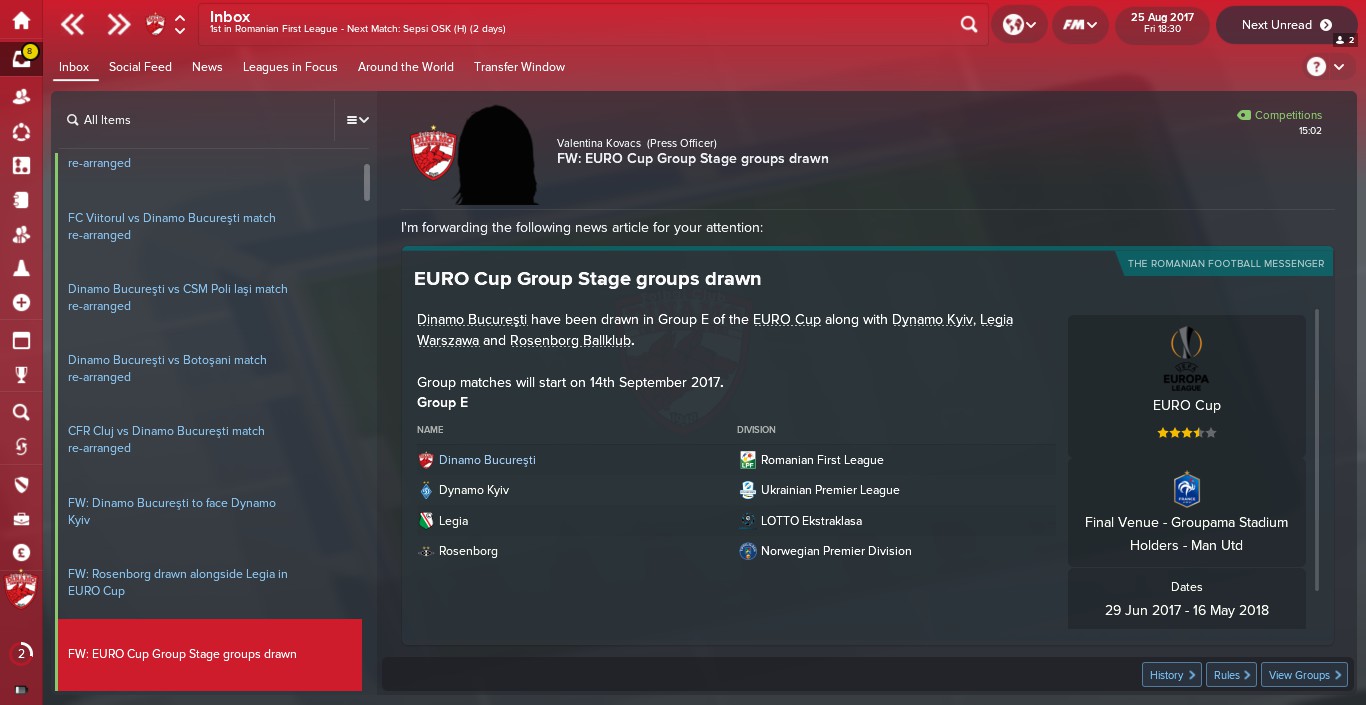The width and height of the screenshot is (1366, 705).
Task: Click the Next Unread button
Action: 1286,25
